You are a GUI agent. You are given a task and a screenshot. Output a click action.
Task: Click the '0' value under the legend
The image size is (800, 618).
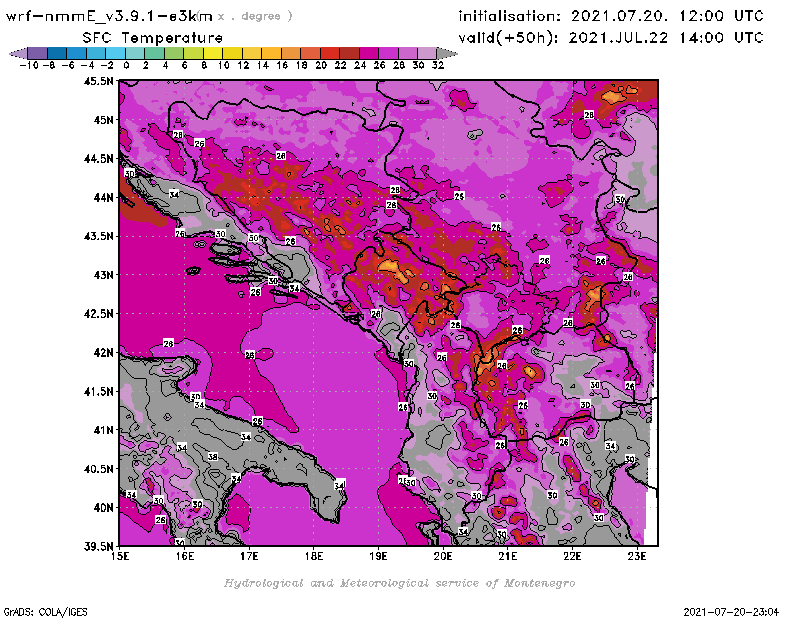(126, 65)
